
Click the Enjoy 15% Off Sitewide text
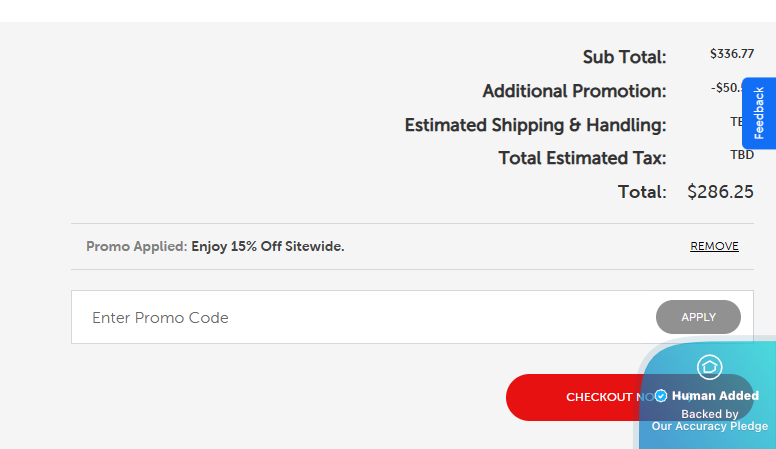268,246
